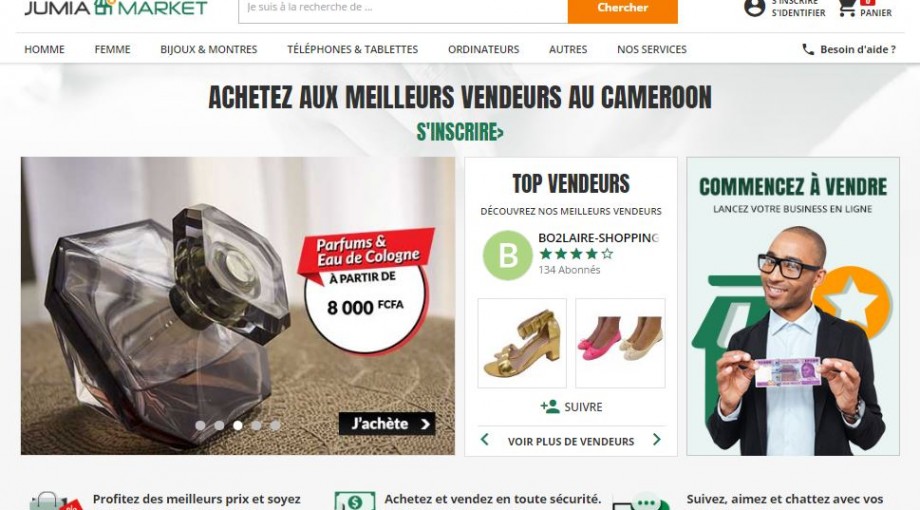This screenshot has height=510, width=920.
Task: Expand the Téléphones & Tablettes menu
Action: pos(353,49)
